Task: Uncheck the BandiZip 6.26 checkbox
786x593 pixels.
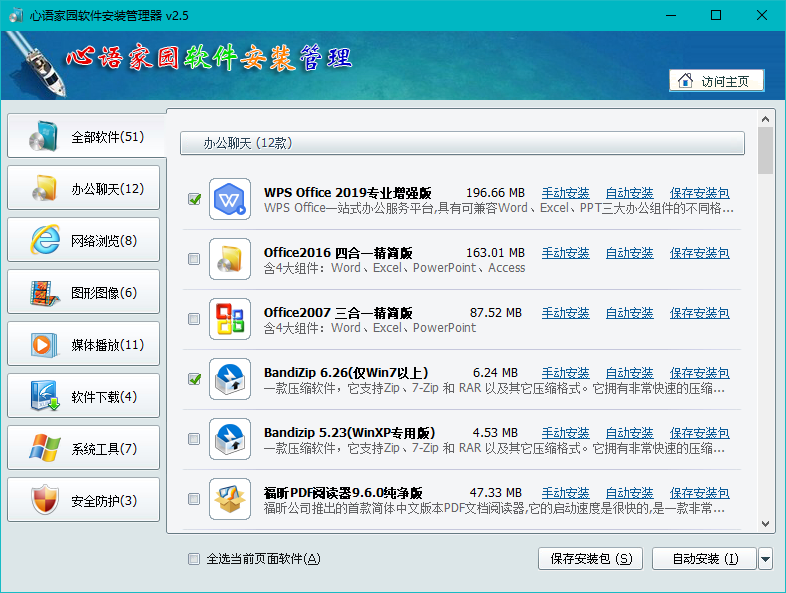Action: pyautogui.click(x=194, y=379)
